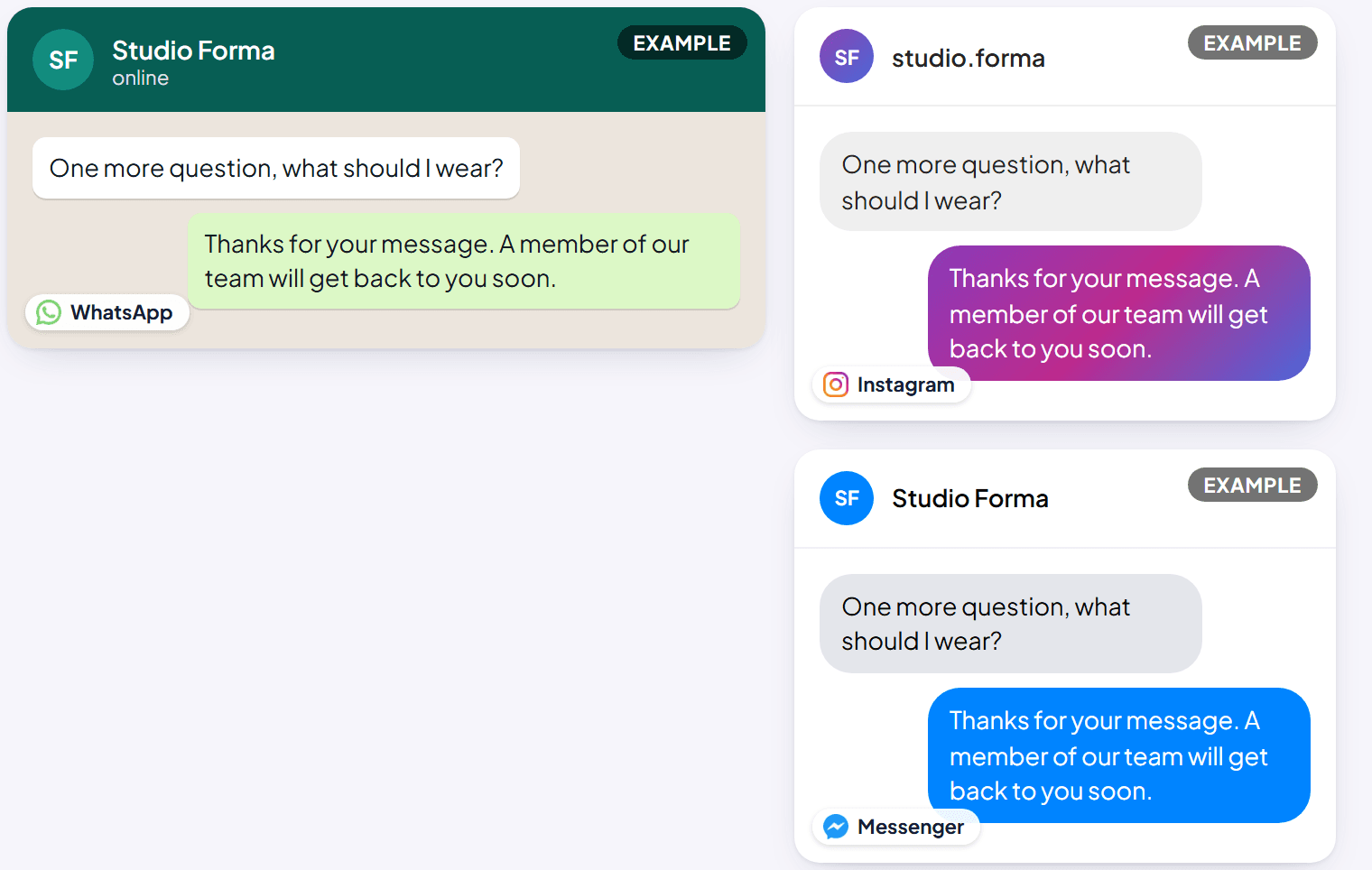The height and width of the screenshot is (870, 1372).
Task: Click the Messenger label text
Action: 911,827
